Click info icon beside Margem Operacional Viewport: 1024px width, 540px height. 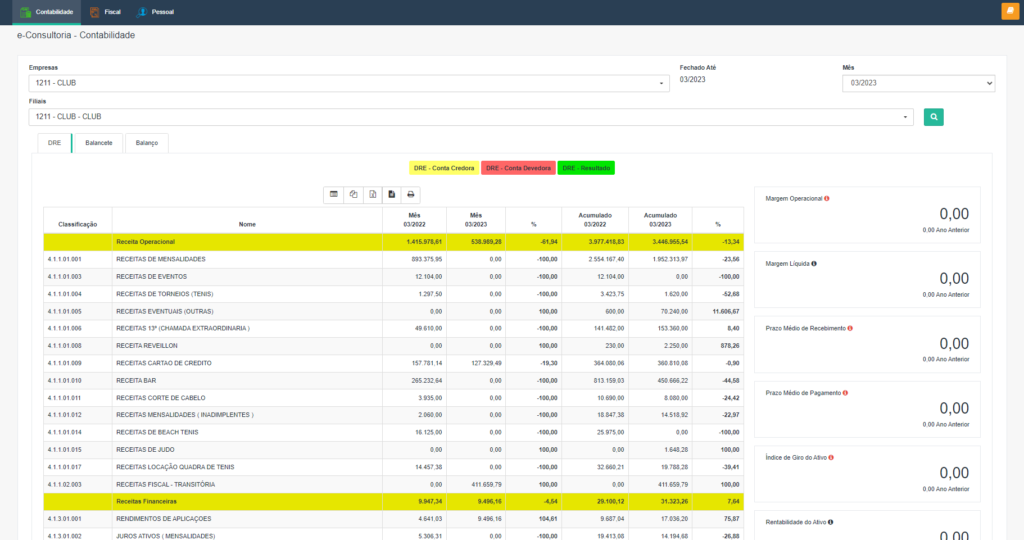pyautogui.click(x=827, y=199)
